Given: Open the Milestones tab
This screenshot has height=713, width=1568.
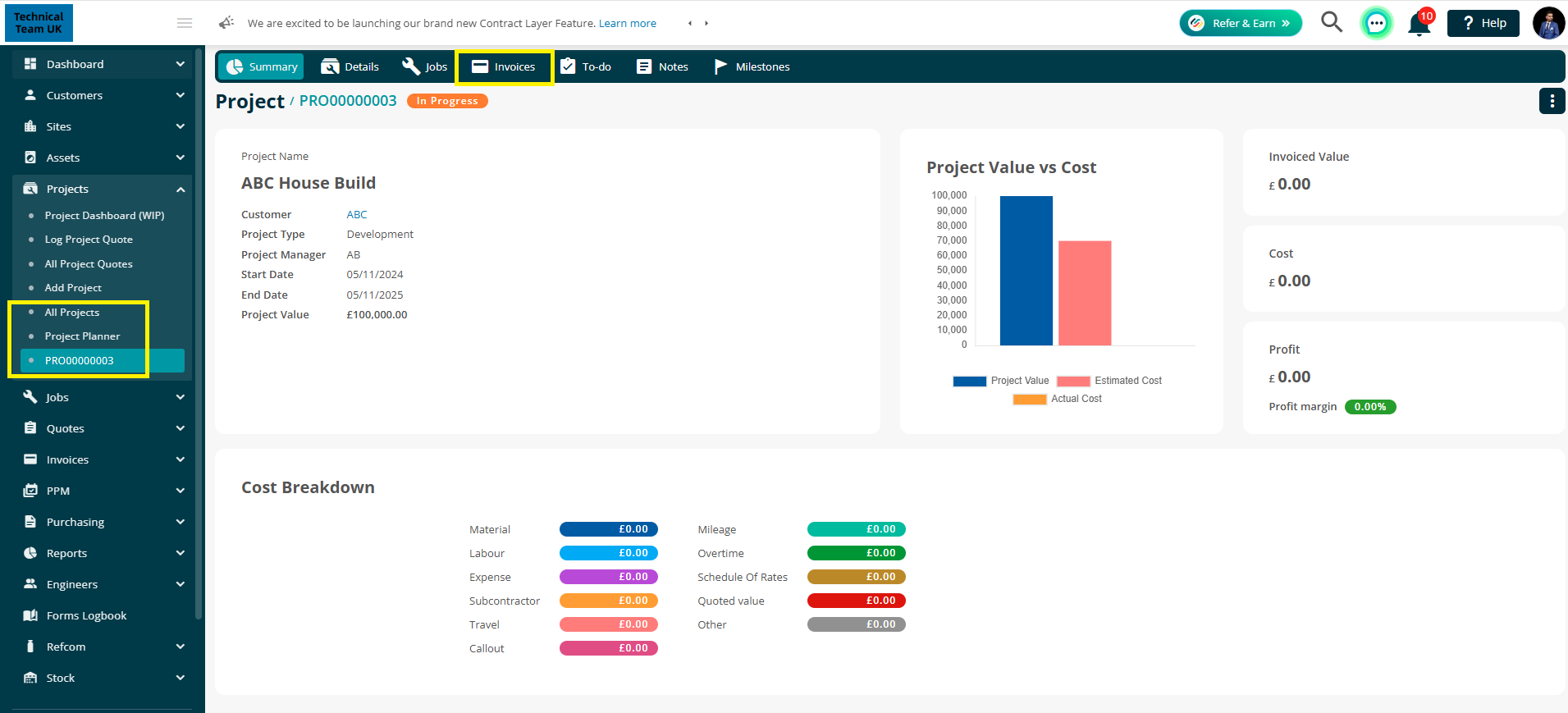Looking at the screenshot, I should [x=752, y=66].
